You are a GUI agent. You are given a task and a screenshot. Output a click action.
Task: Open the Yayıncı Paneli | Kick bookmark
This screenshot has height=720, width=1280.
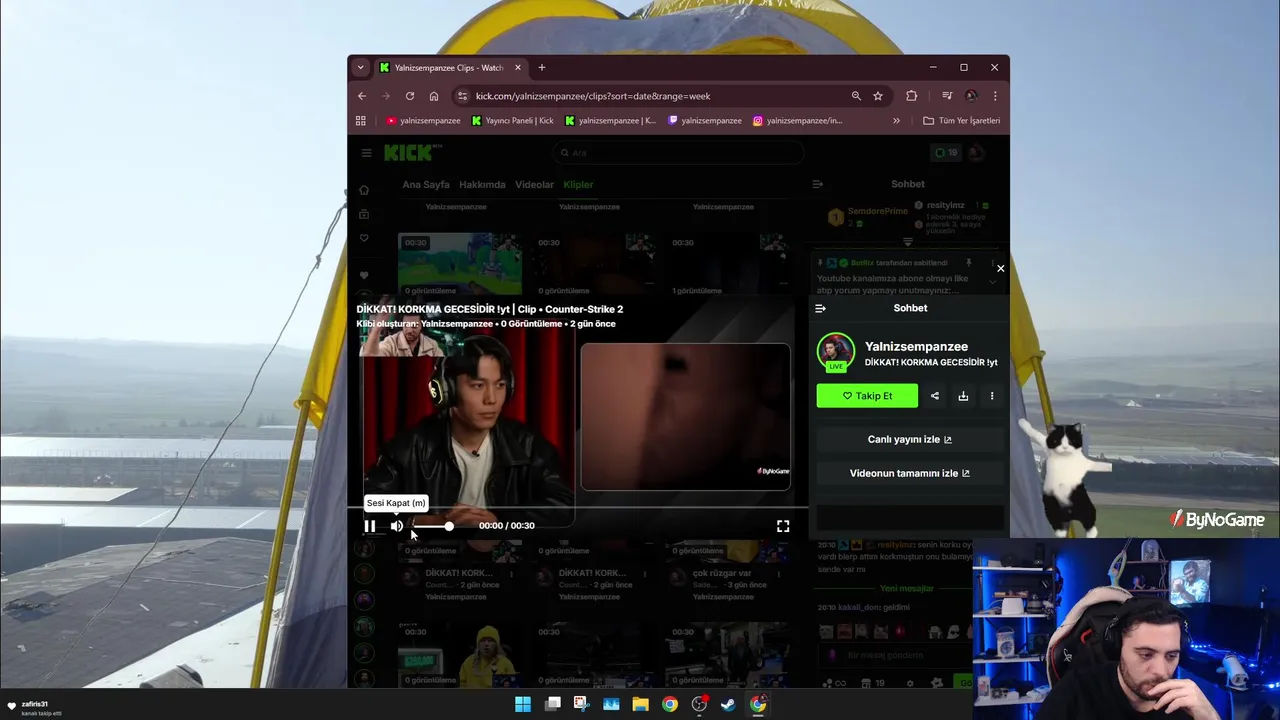click(512, 121)
